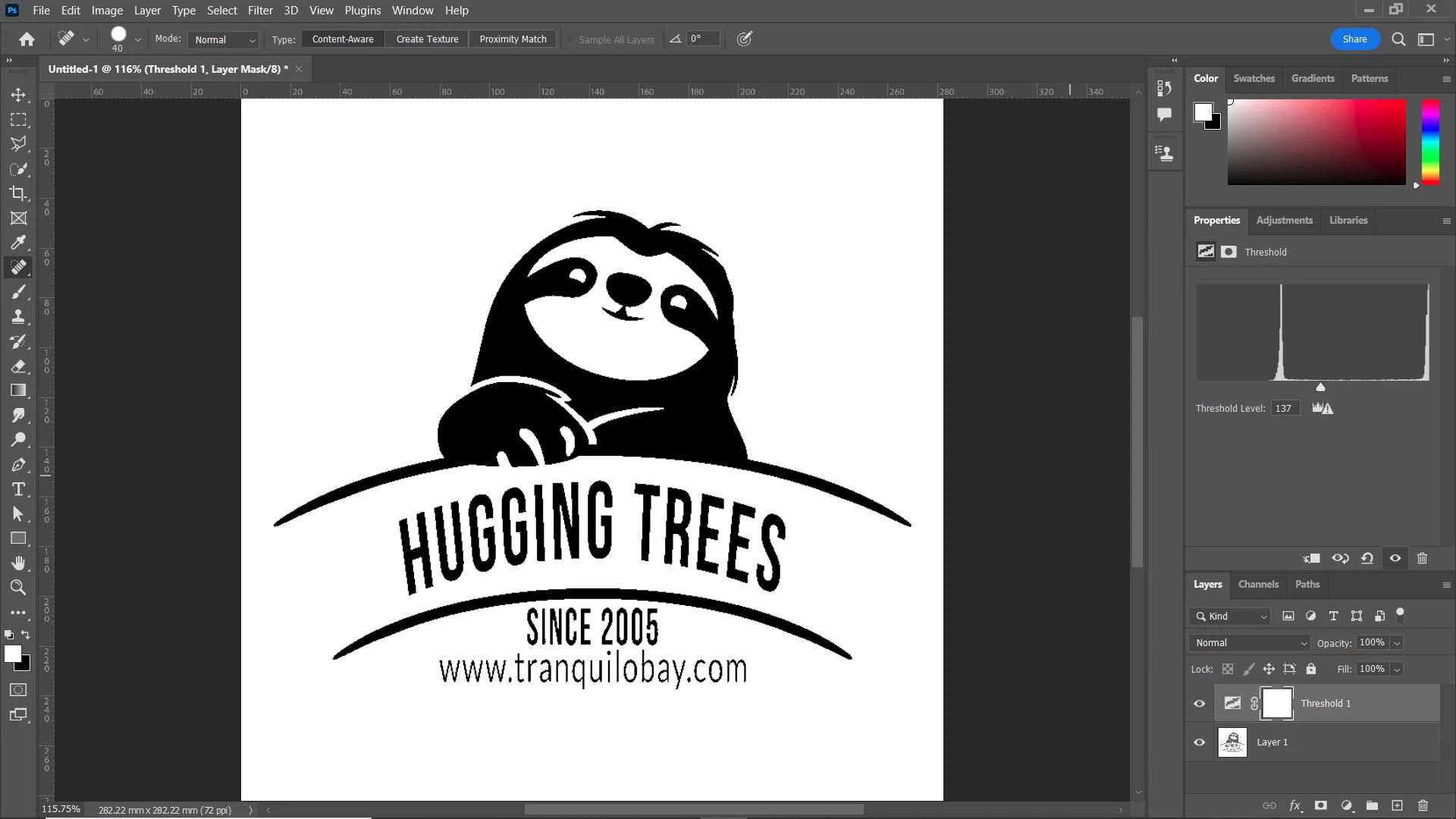This screenshot has width=1456, height=819.
Task: Select the Move tool
Action: click(x=18, y=95)
